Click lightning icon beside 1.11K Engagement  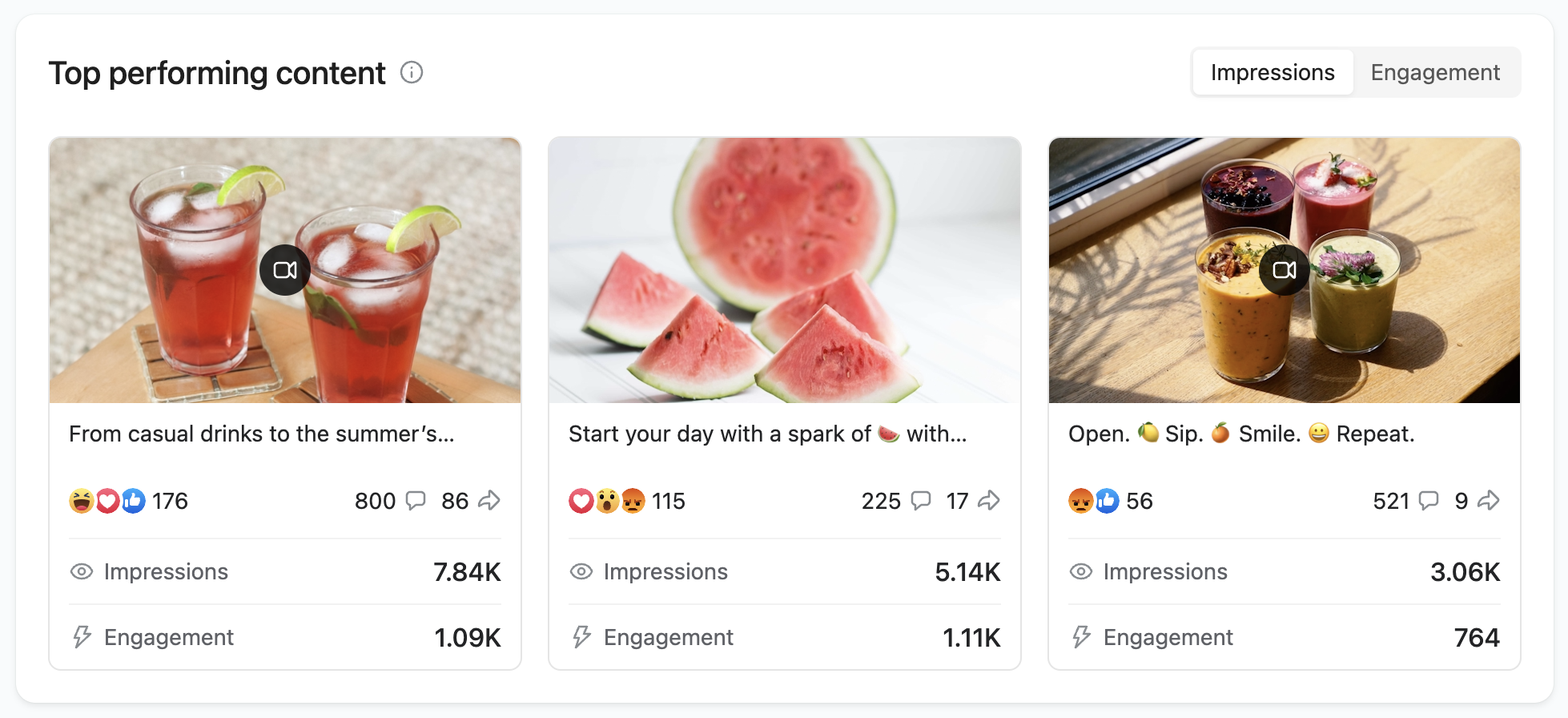click(581, 637)
